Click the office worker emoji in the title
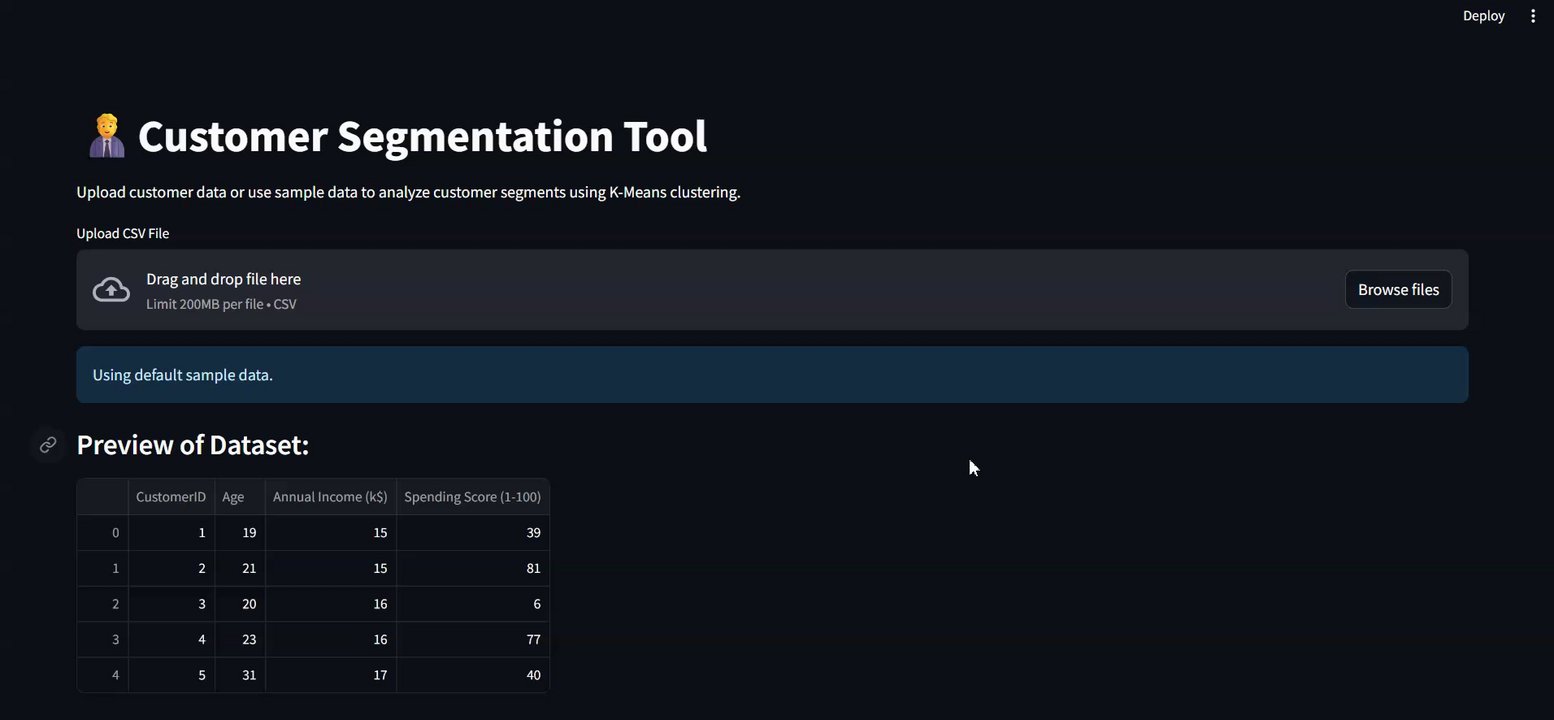The height and width of the screenshot is (720, 1554). pyautogui.click(x=106, y=136)
